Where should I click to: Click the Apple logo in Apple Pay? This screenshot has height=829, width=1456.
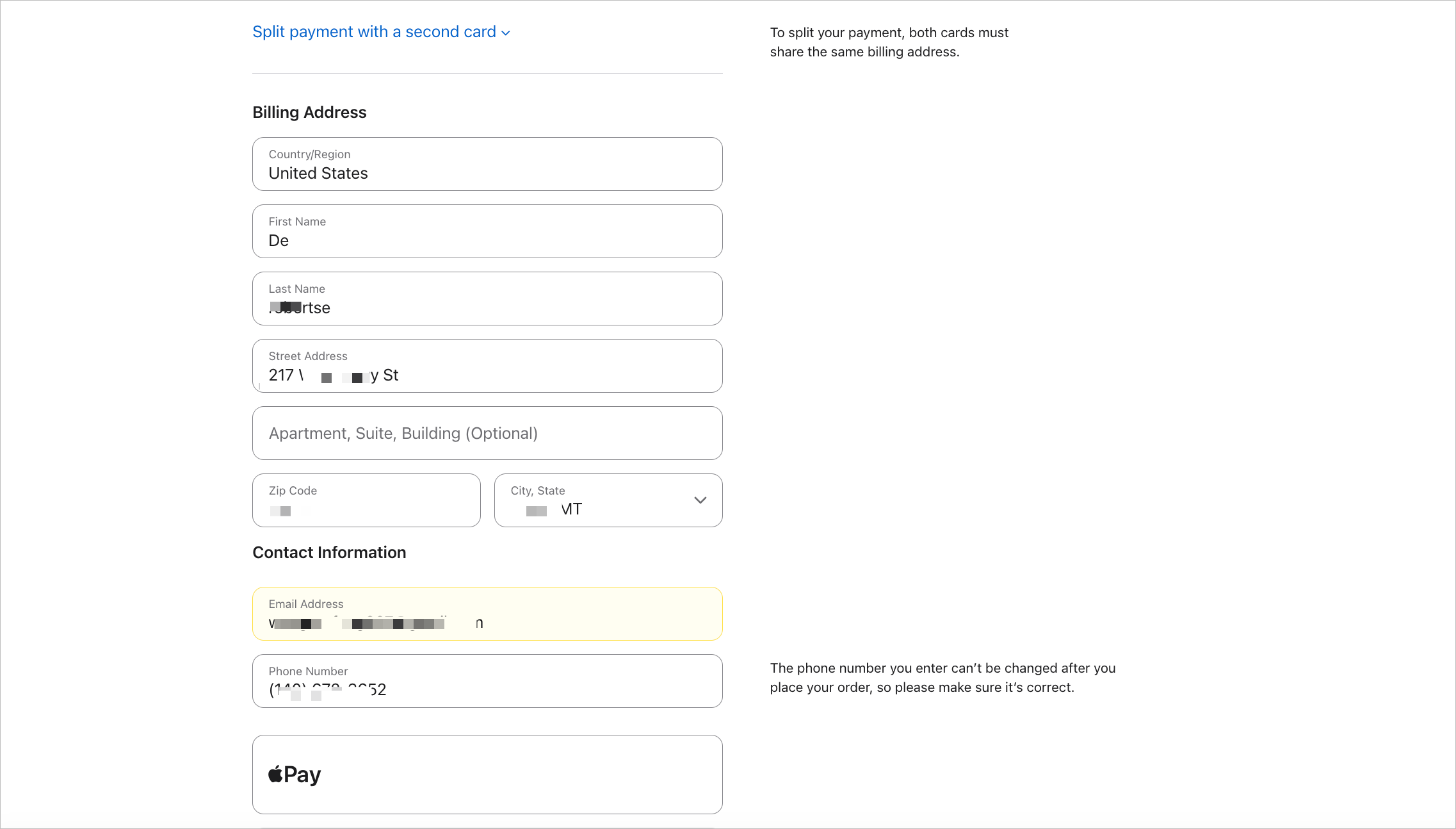pyautogui.click(x=275, y=774)
